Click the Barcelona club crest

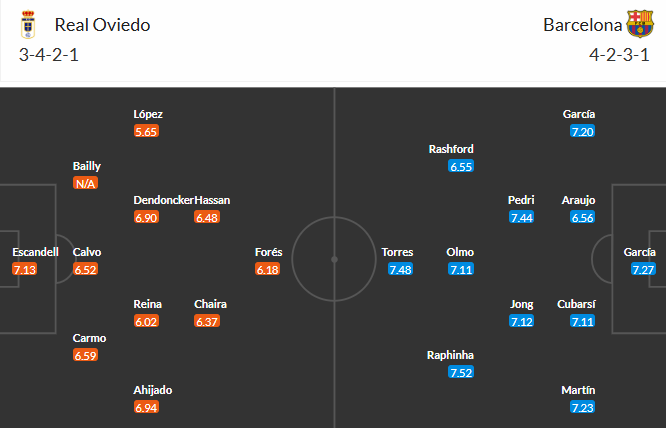640,25
